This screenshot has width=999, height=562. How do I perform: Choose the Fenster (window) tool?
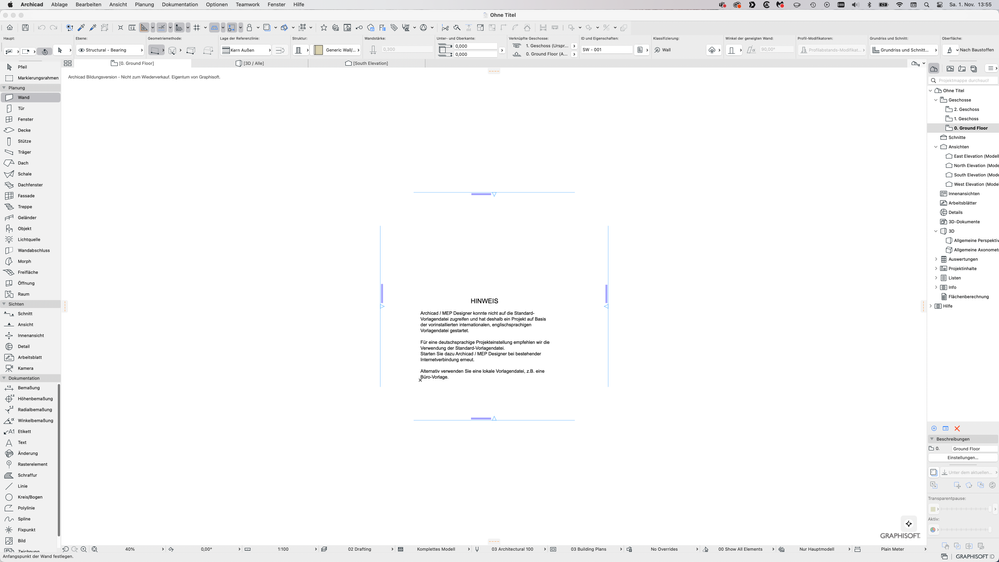point(30,119)
